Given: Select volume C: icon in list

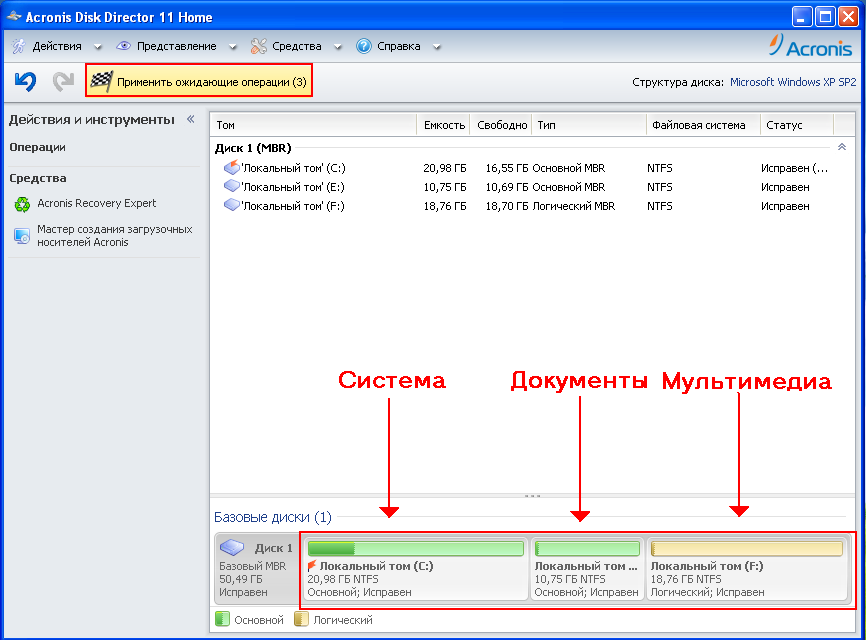Looking at the screenshot, I should point(231,167).
